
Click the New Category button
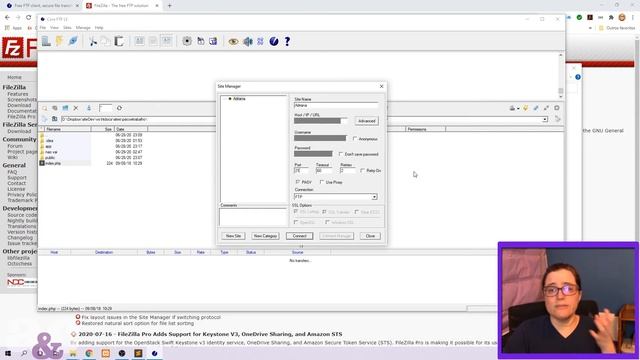(x=265, y=236)
